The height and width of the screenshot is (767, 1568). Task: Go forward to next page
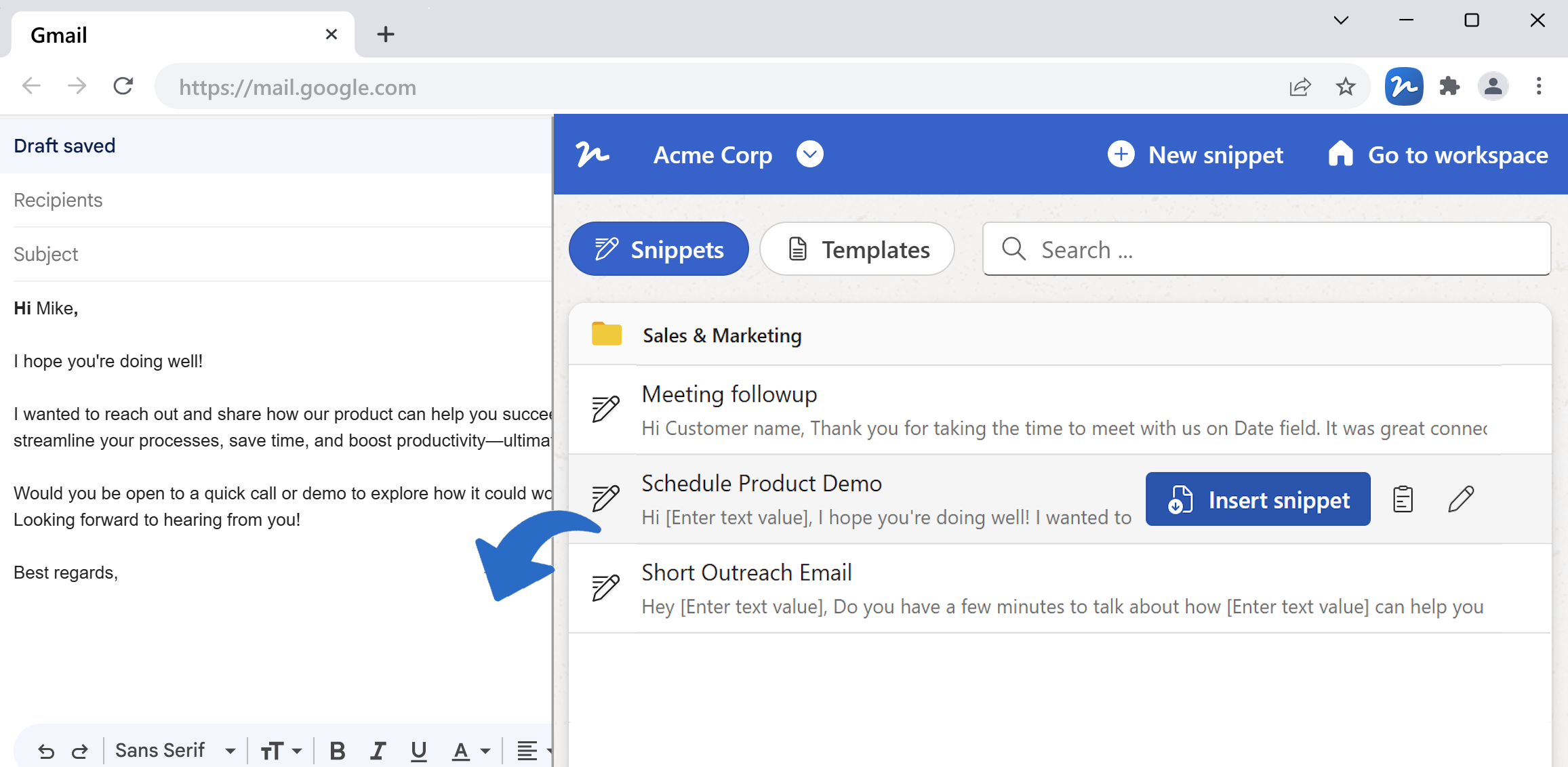tap(77, 87)
